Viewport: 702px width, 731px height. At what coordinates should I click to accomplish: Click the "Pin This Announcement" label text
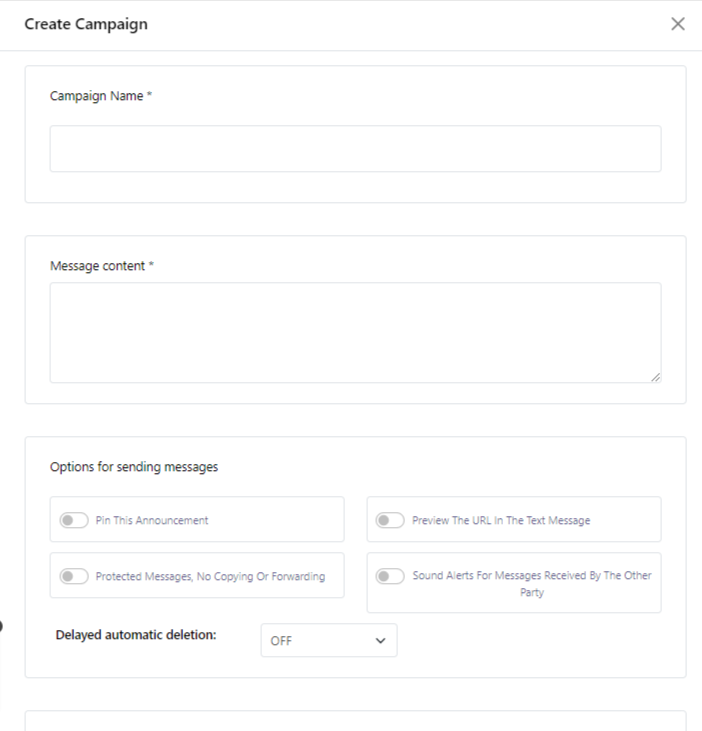pos(152,520)
